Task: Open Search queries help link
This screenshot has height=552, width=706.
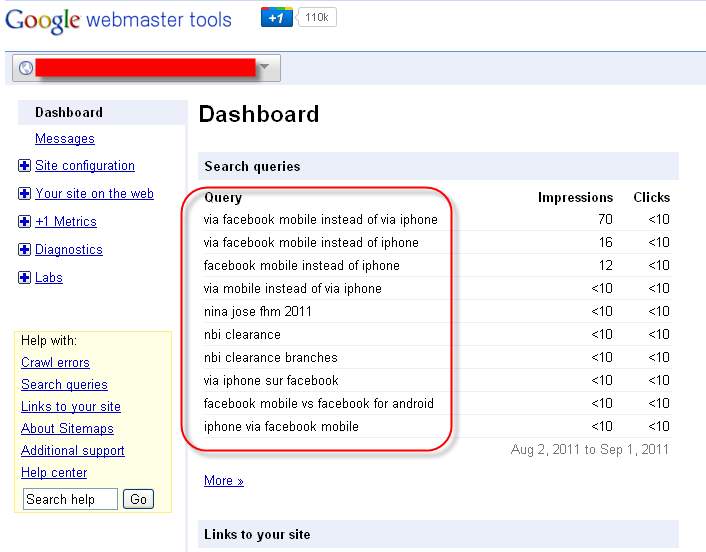Action: click(64, 385)
